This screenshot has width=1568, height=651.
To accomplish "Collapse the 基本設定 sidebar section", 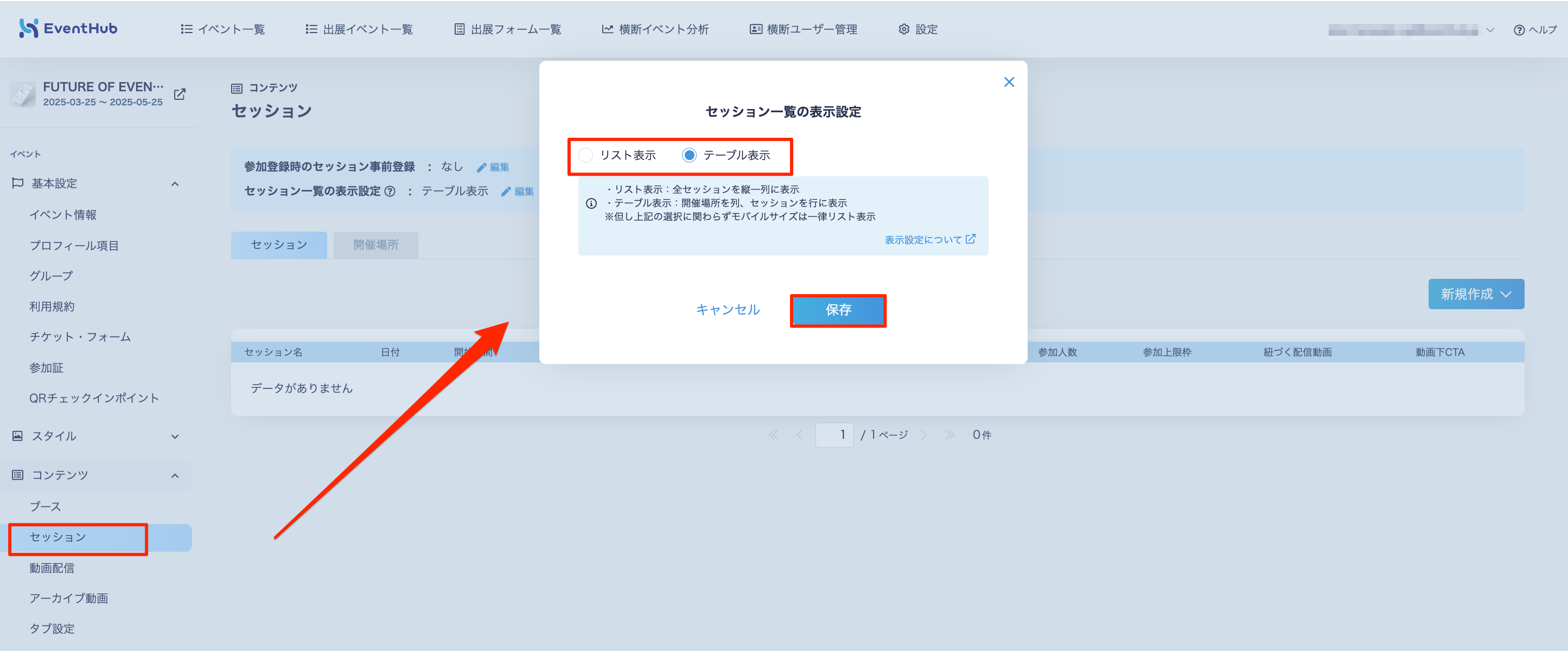I will coord(175,184).
